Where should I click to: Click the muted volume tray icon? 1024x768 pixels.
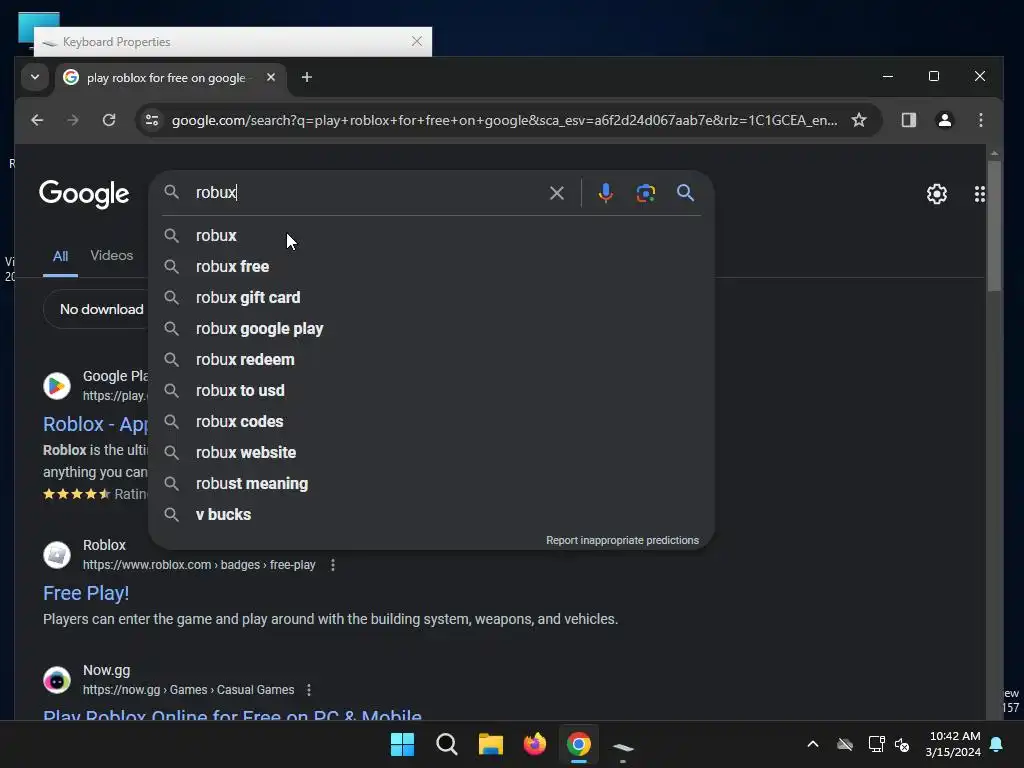coord(902,744)
